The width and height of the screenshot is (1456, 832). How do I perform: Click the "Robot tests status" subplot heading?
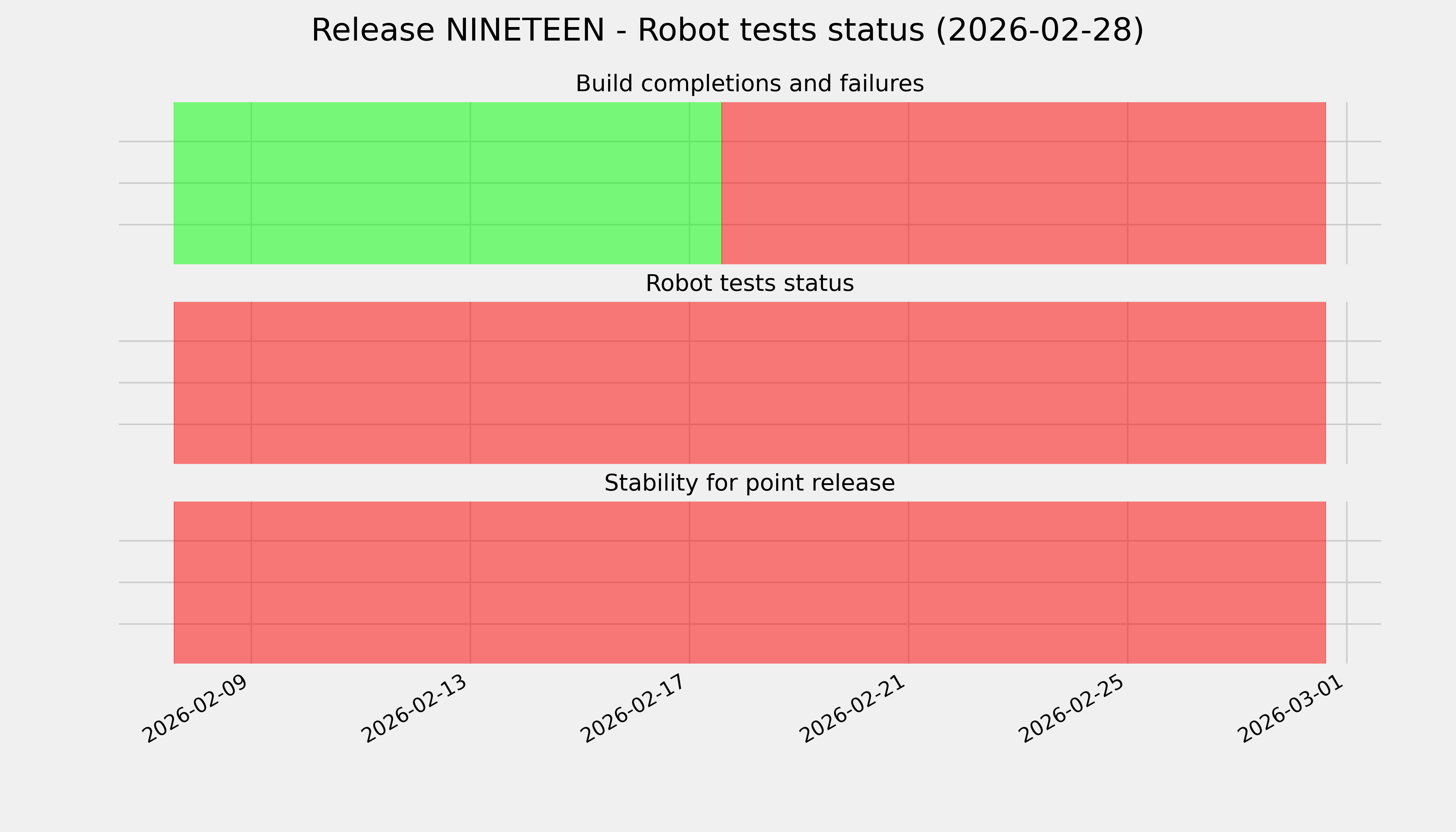[749, 284]
